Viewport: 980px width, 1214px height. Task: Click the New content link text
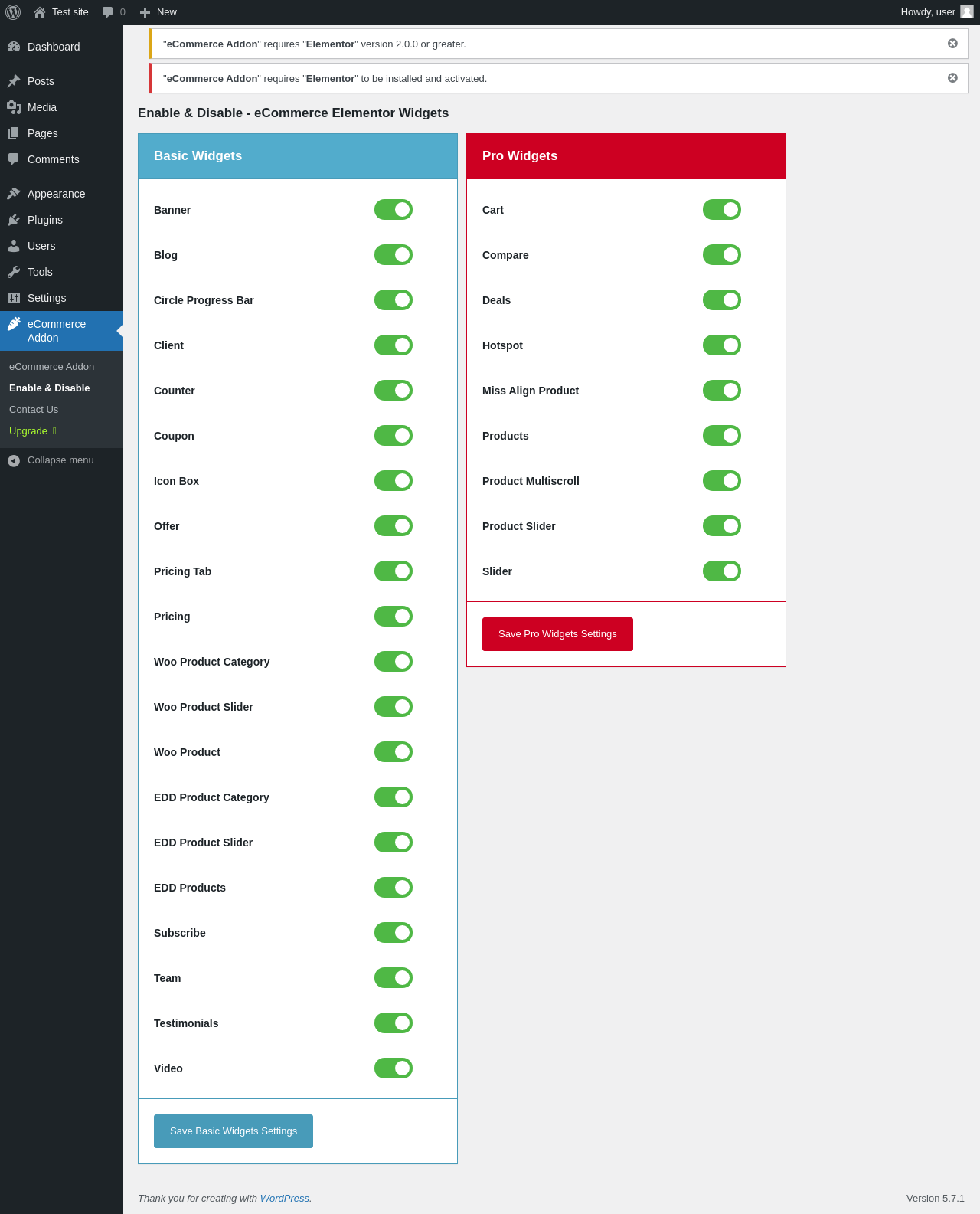pos(167,12)
